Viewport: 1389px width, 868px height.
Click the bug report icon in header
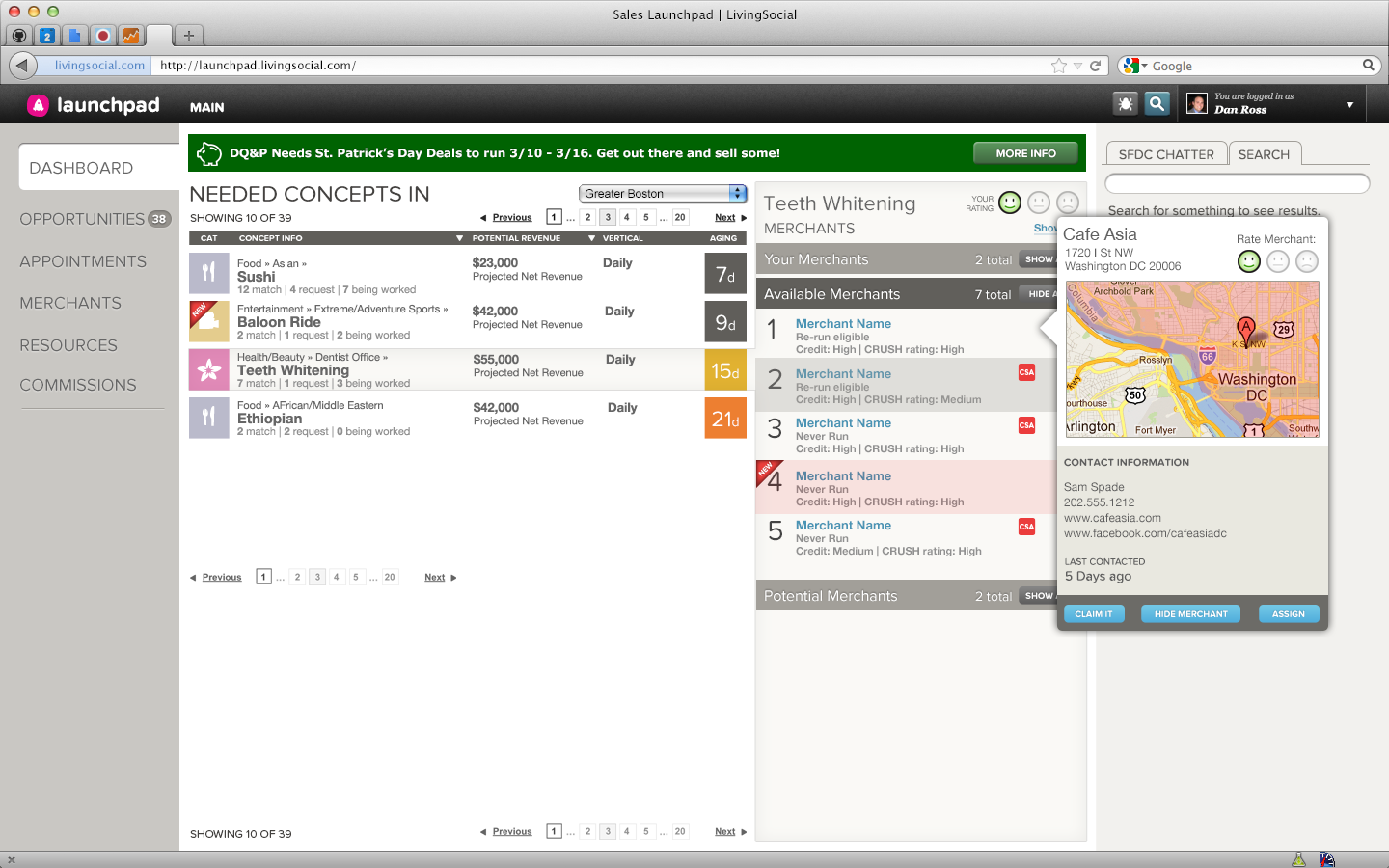point(1126,103)
